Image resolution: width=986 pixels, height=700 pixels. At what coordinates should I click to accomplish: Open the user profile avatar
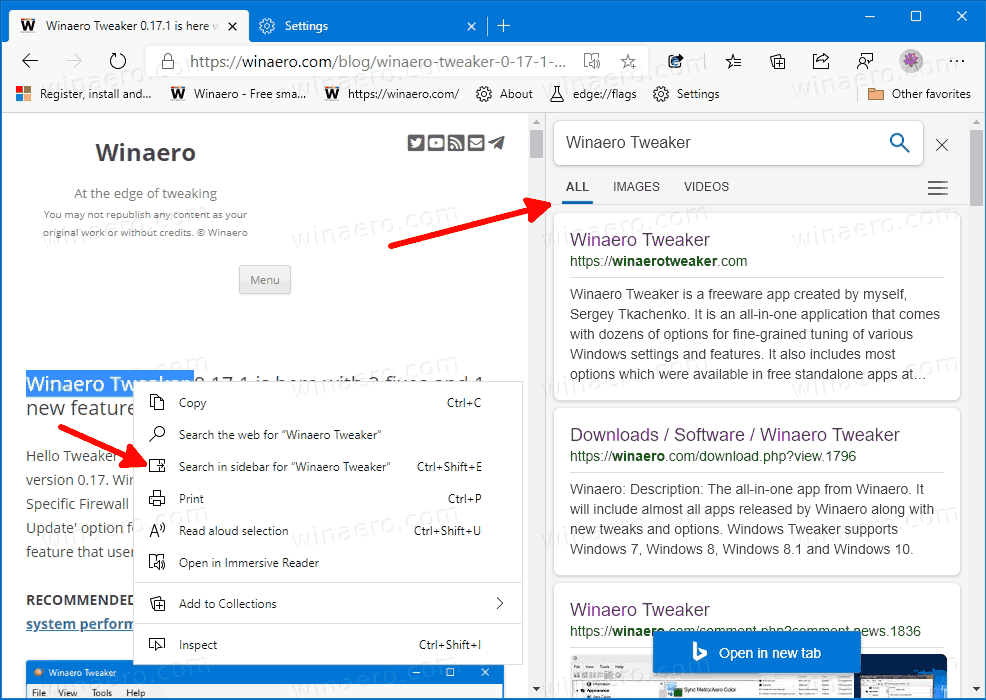point(911,61)
